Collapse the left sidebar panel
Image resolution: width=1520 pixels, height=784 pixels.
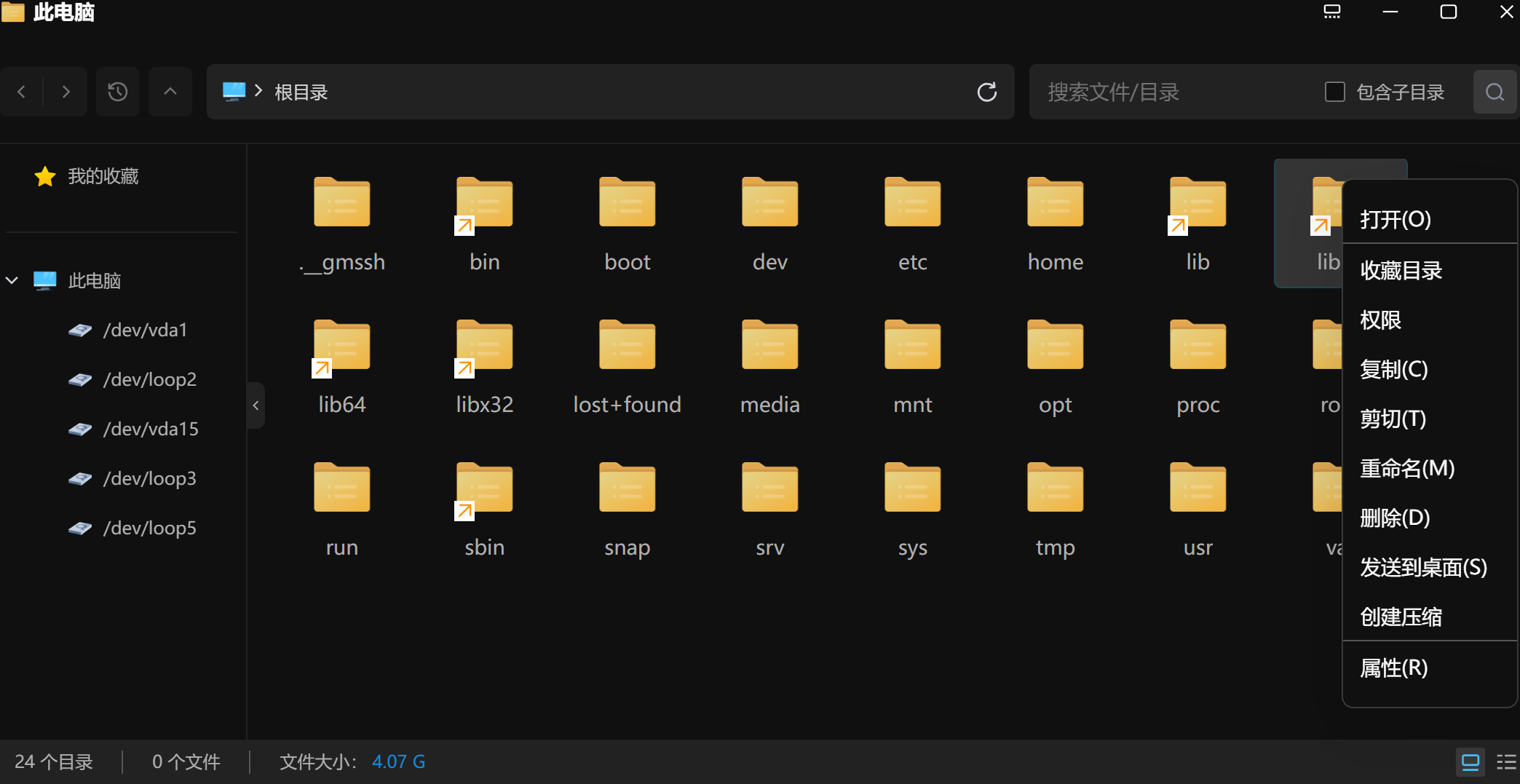256,405
